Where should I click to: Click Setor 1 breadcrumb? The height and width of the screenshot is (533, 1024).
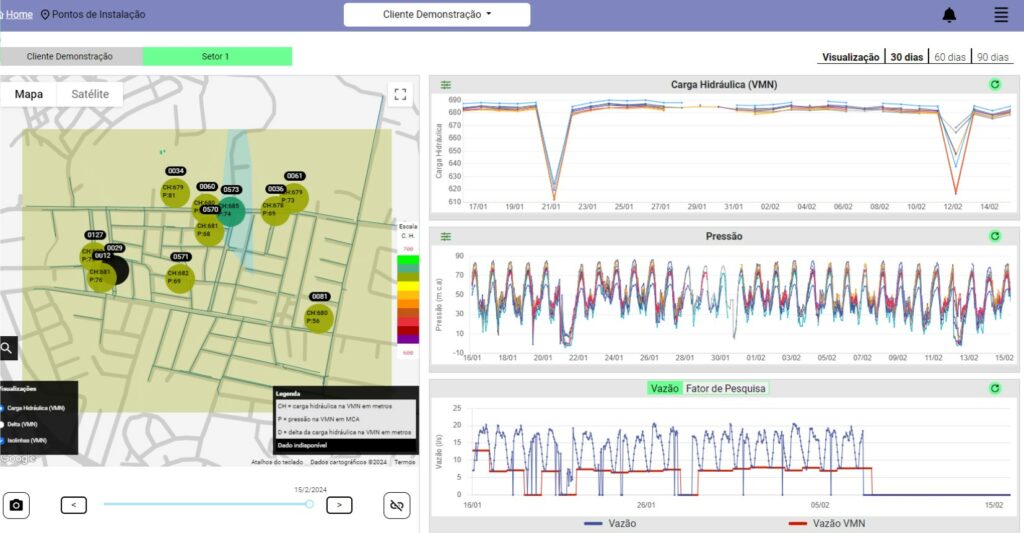coord(217,56)
